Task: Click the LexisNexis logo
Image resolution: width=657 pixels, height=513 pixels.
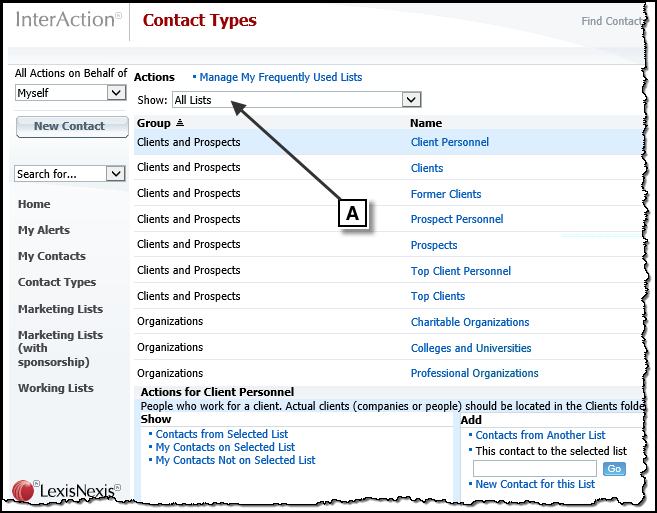Action: pyautogui.click(x=66, y=490)
